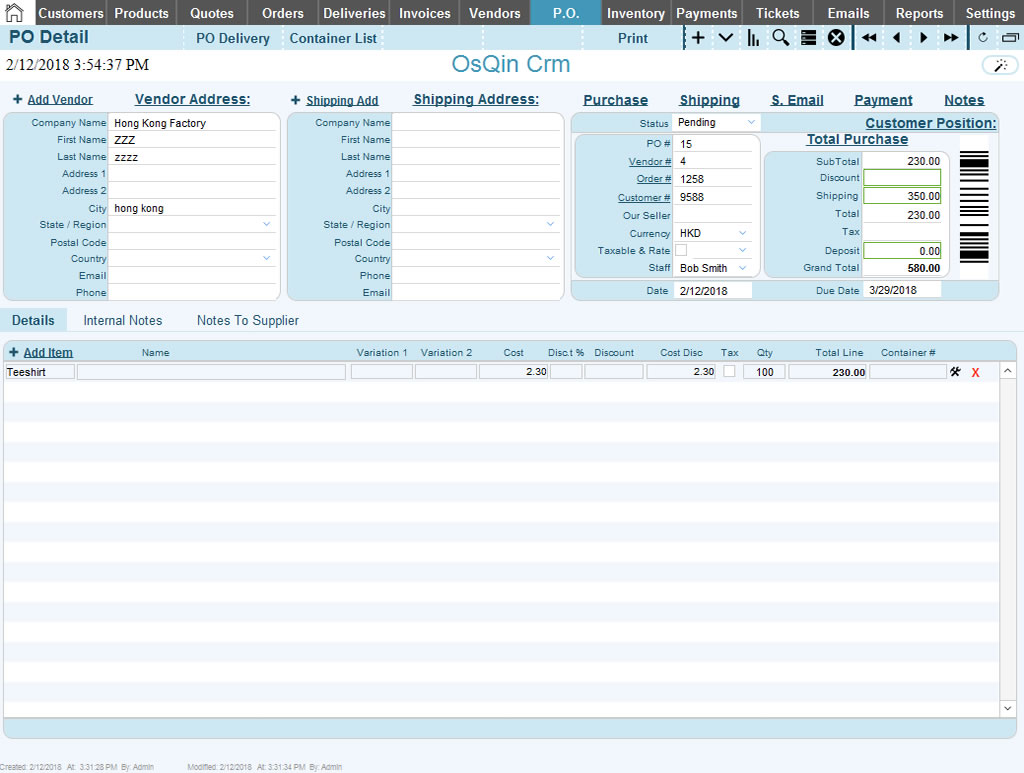Click the barcode image
This screenshot has width=1024, height=773.
974,207
